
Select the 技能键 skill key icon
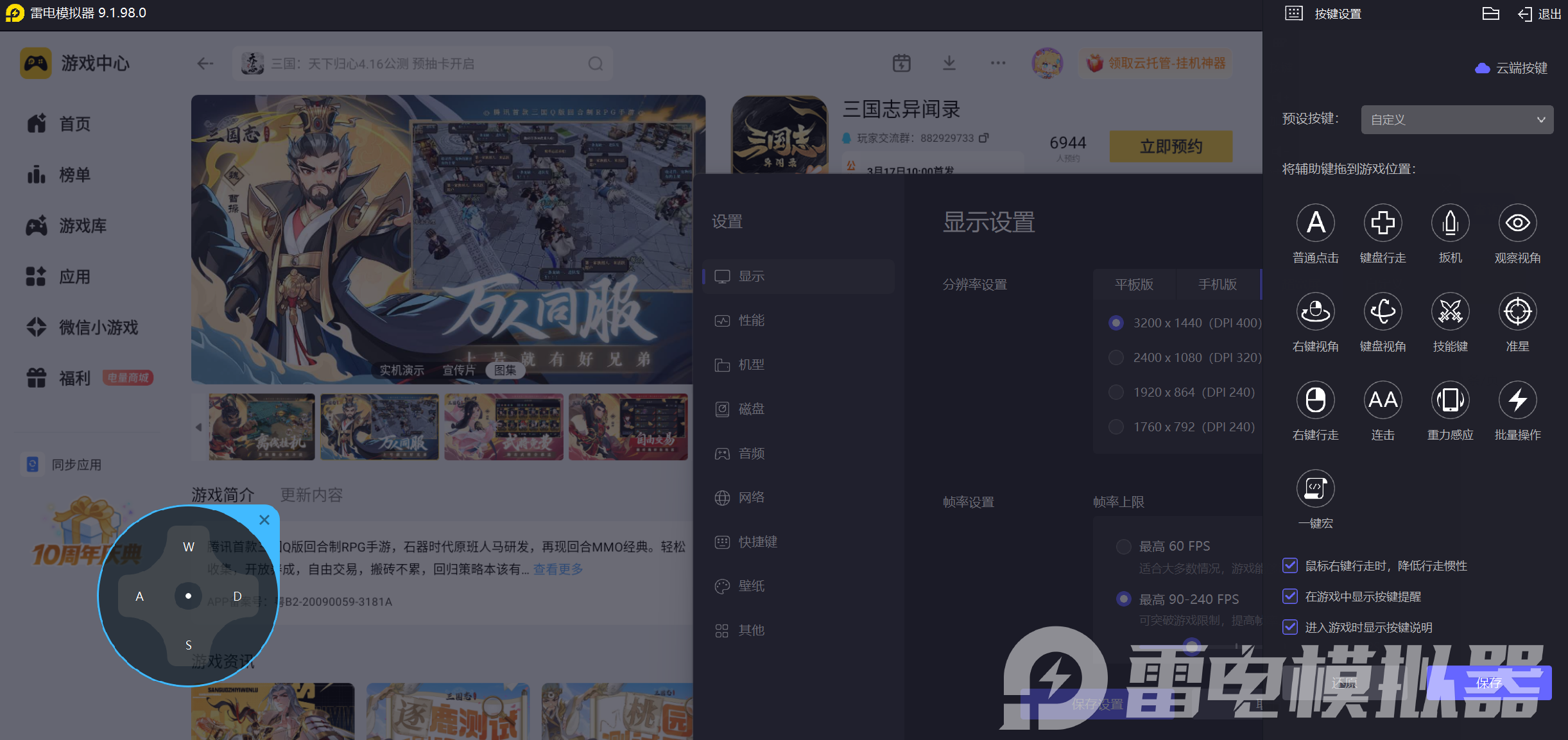1450,312
